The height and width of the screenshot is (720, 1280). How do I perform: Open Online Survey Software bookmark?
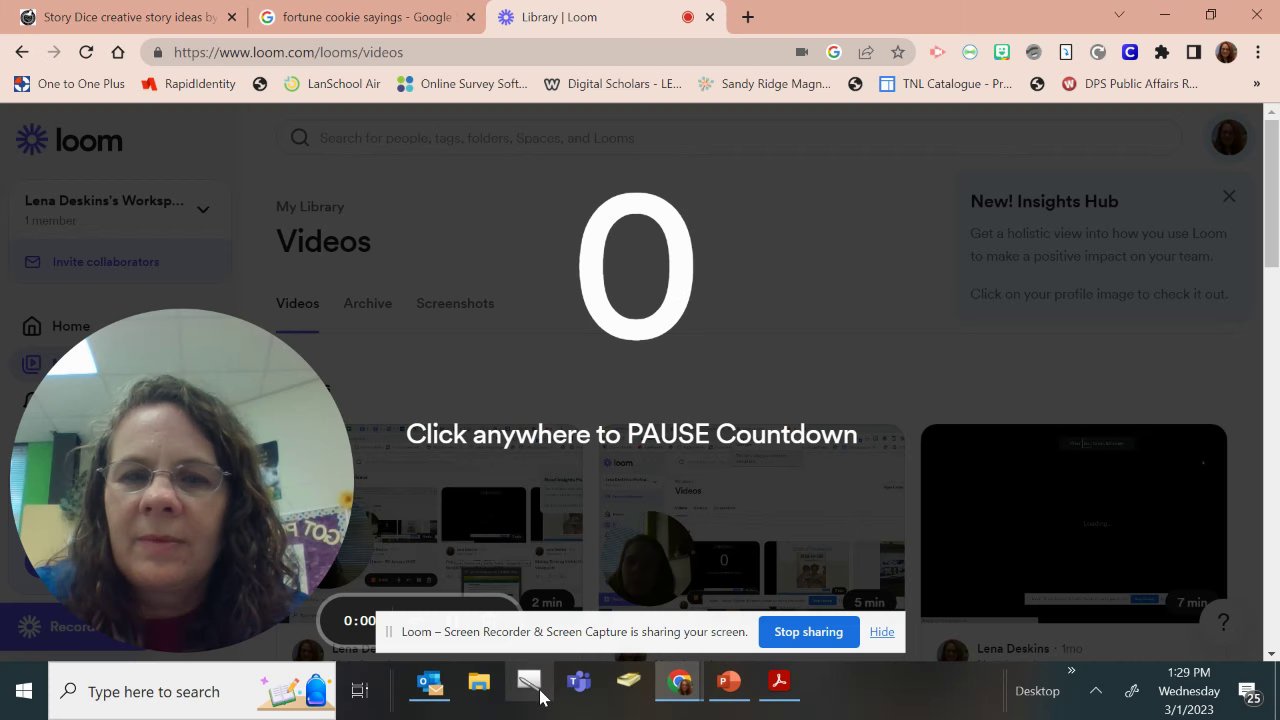pos(462,84)
